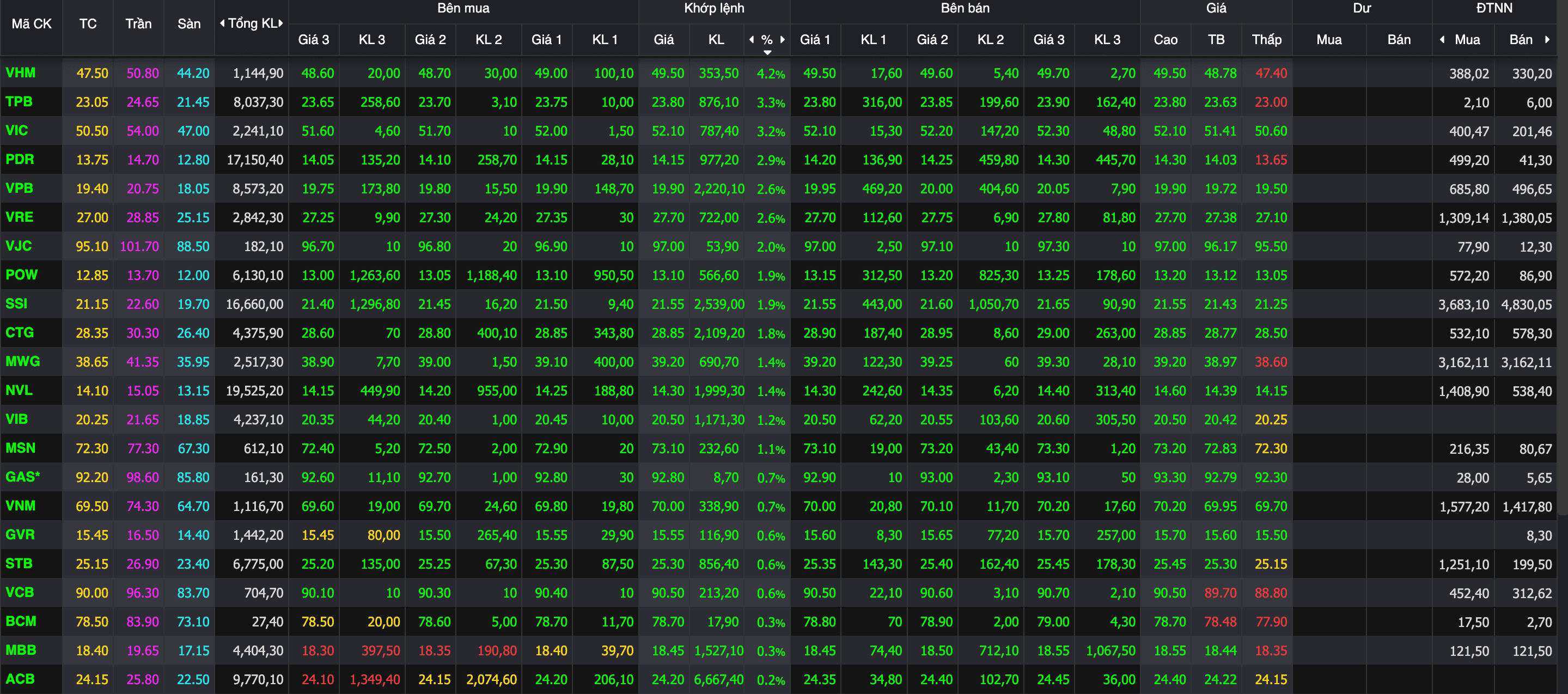Open GVR stock symbol
Viewport: 1568px width, 694px height.
[x=20, y=534]
